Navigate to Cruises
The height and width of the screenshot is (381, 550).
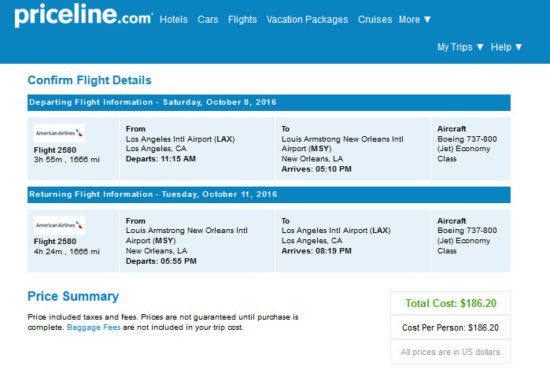point(375,20)
